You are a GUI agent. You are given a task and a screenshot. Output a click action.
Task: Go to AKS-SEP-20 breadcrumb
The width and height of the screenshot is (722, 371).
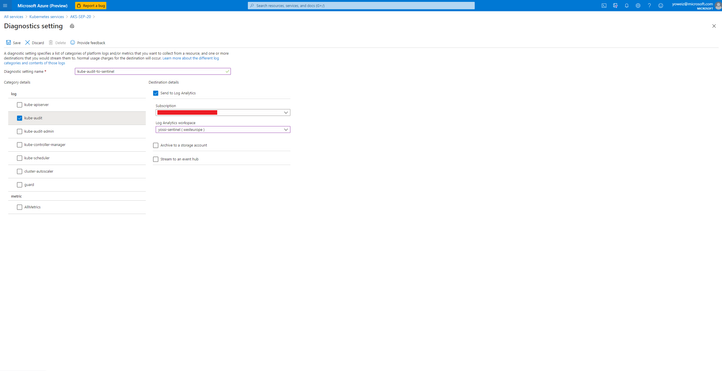click(x=80, y=17)
